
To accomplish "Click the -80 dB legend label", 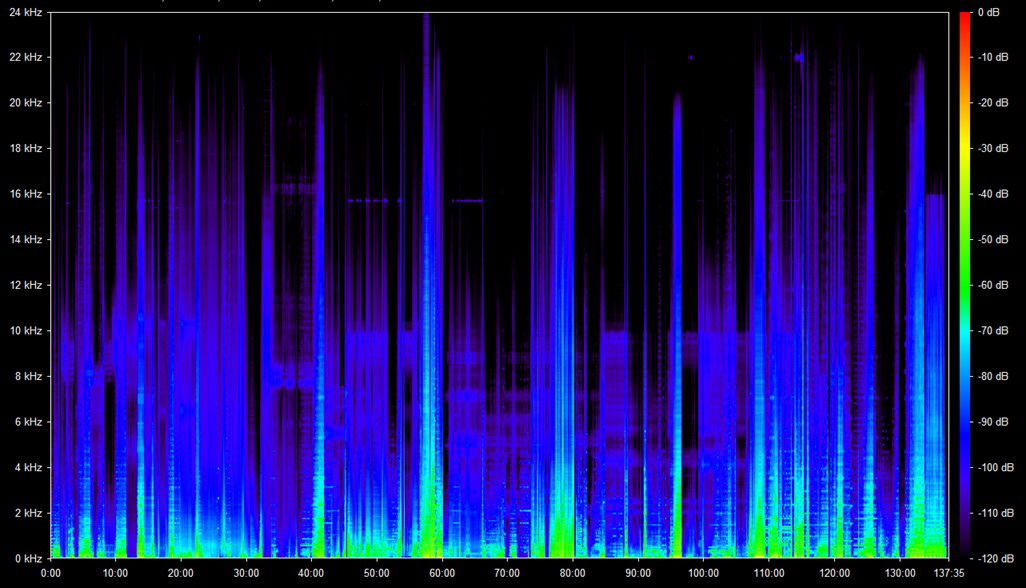I will point(993,376).
